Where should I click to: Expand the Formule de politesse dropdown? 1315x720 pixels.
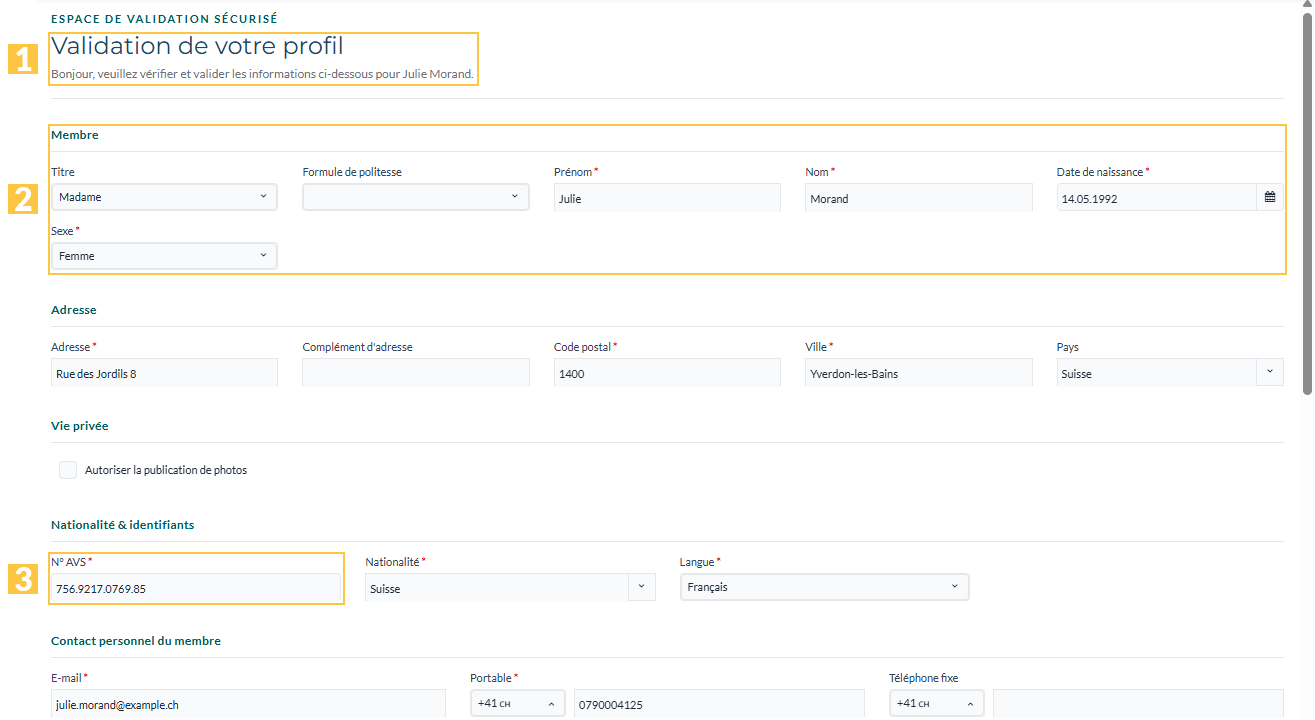click(x=416, y=197)
